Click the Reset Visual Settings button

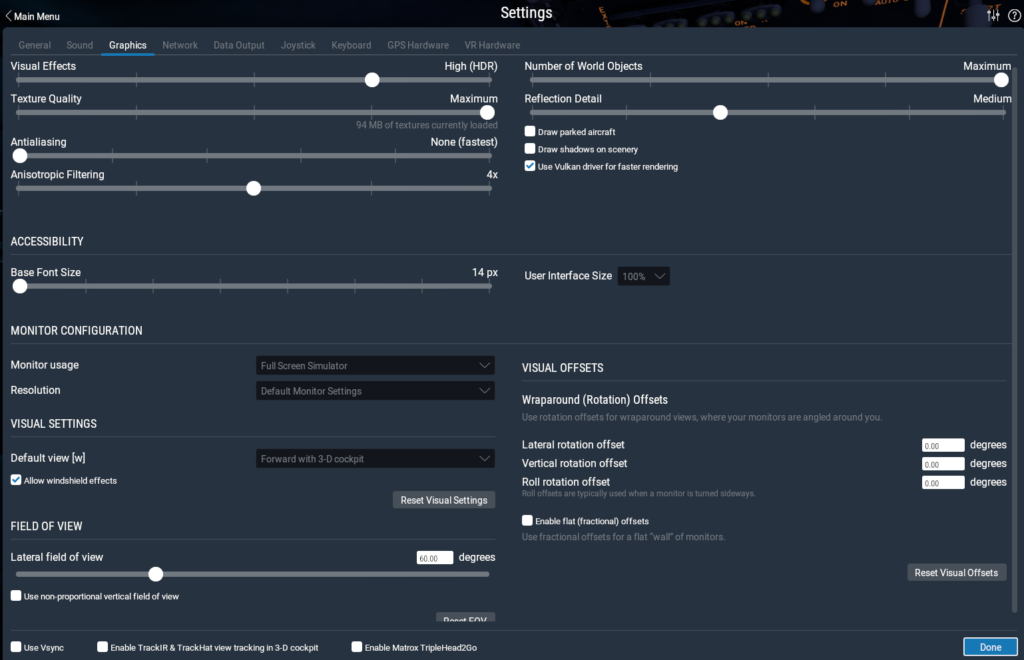point(443,500)
